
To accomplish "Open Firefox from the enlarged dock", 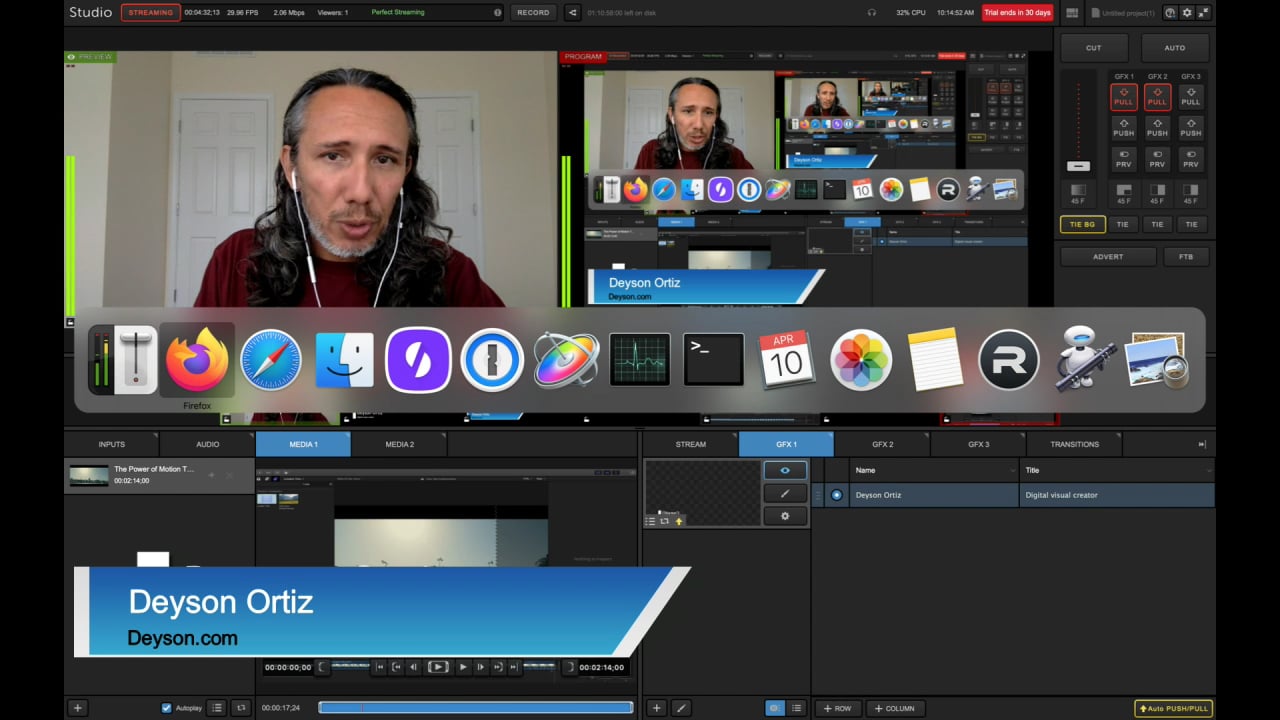I will click(197, 360).
